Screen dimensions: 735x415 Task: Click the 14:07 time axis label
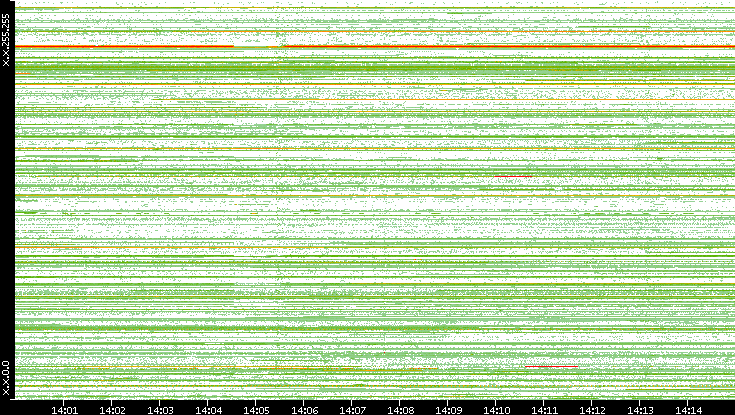352,410
